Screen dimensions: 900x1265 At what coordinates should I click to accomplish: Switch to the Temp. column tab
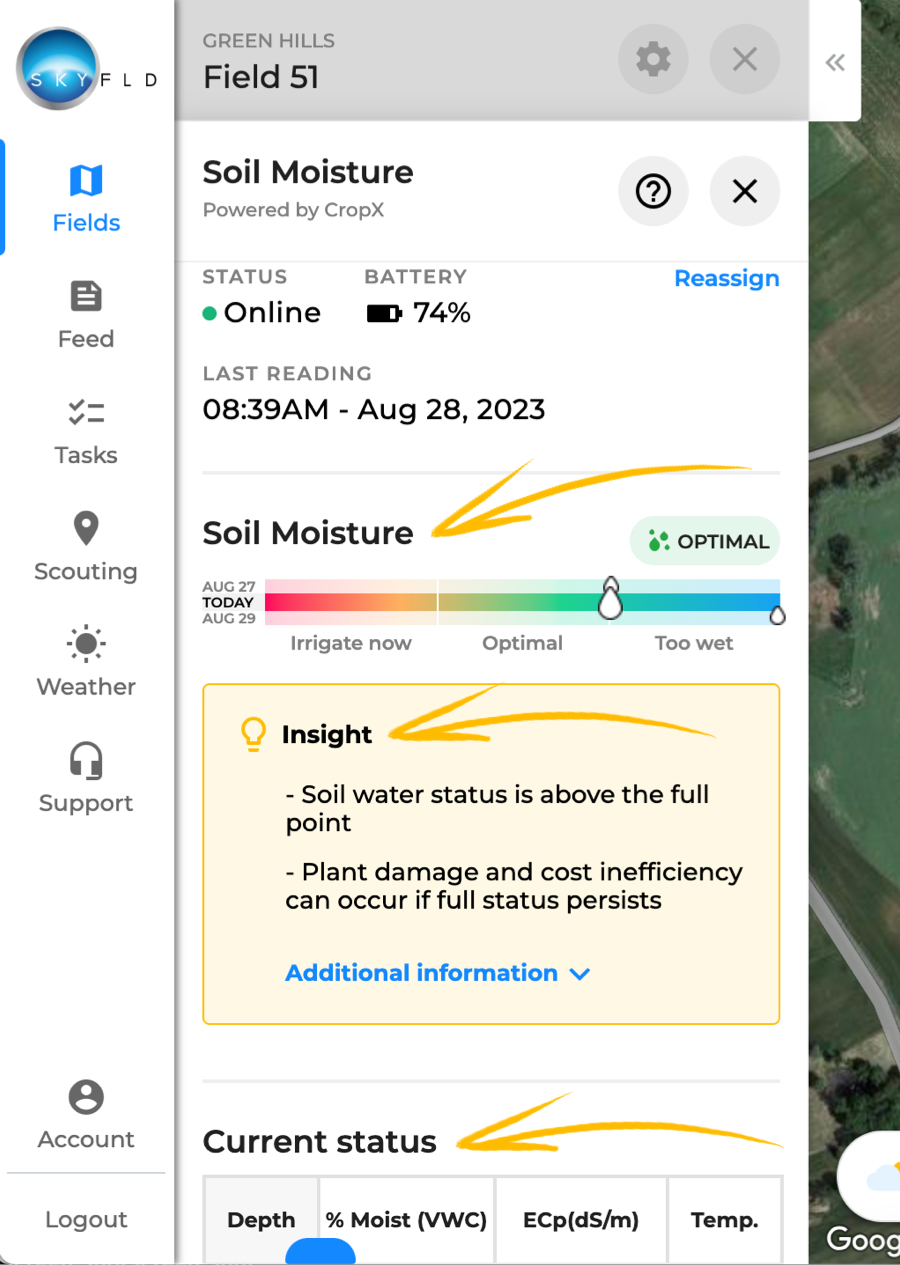[724, 1220]
